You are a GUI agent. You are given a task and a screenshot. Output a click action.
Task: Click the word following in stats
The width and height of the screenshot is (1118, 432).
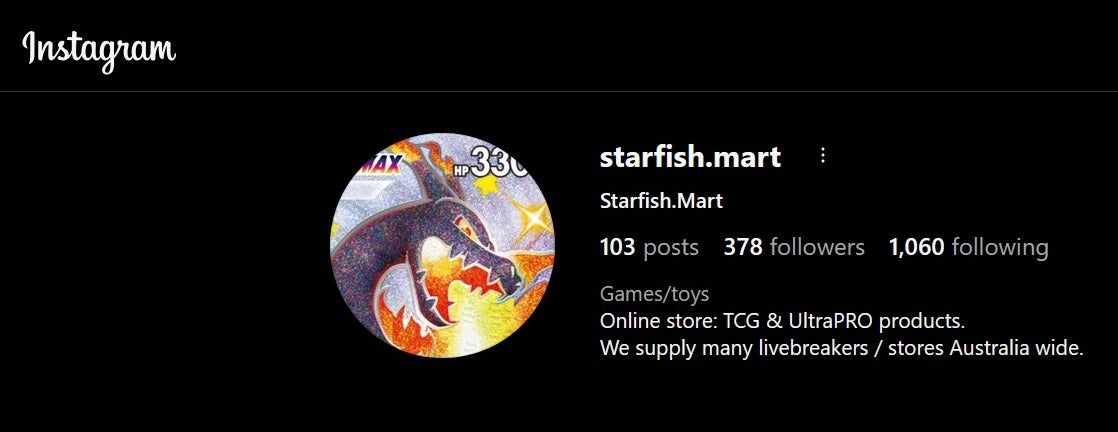tap(1000, 248)
